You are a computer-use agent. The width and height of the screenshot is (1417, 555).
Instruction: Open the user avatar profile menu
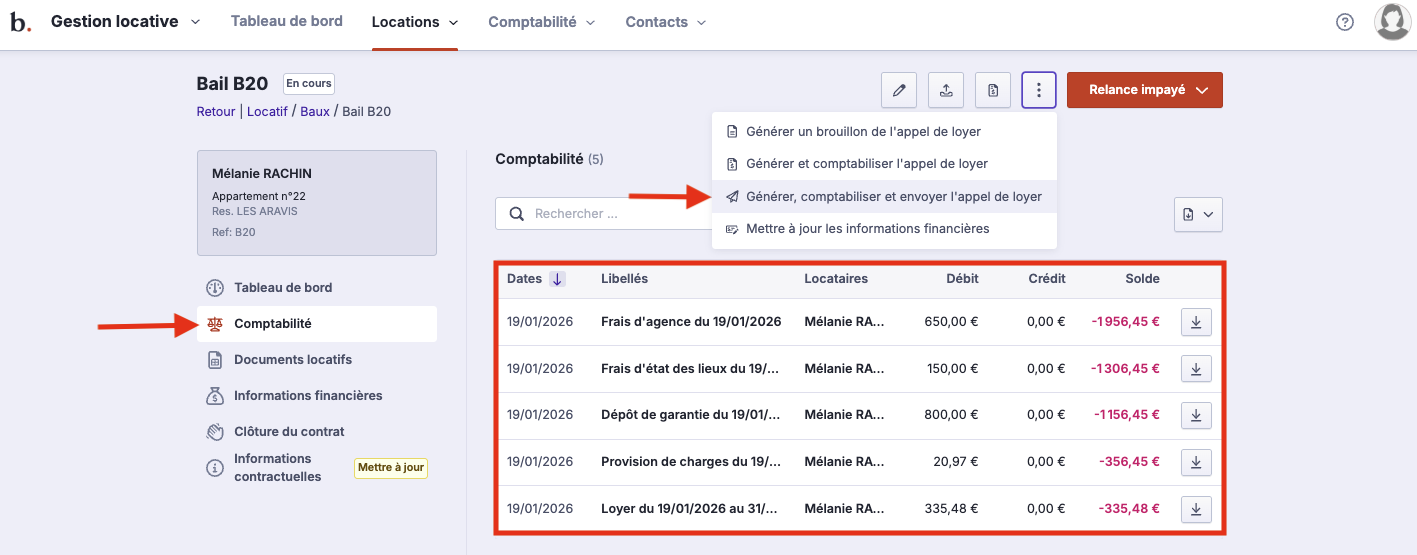point(1392,22)
